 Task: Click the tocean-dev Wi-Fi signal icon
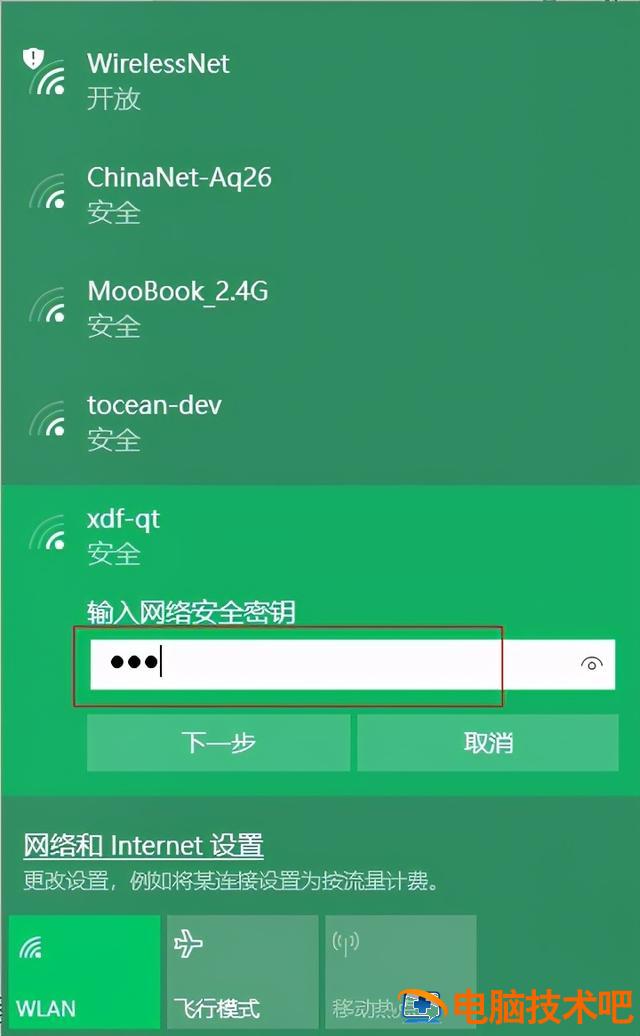pyautogui.click(x=48, y=419)
